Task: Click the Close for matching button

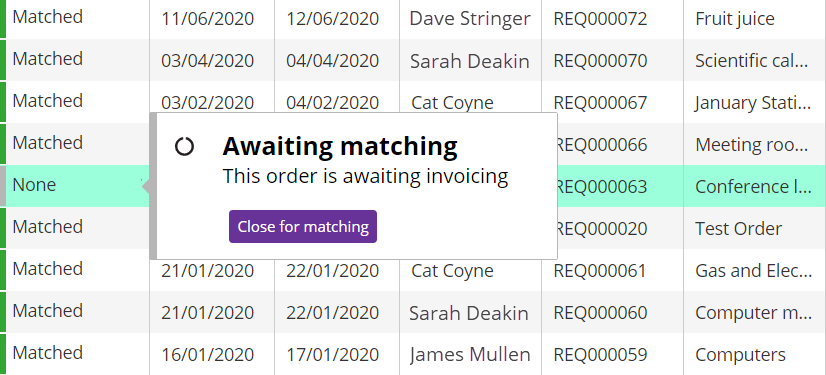Action: pos(302,226)
